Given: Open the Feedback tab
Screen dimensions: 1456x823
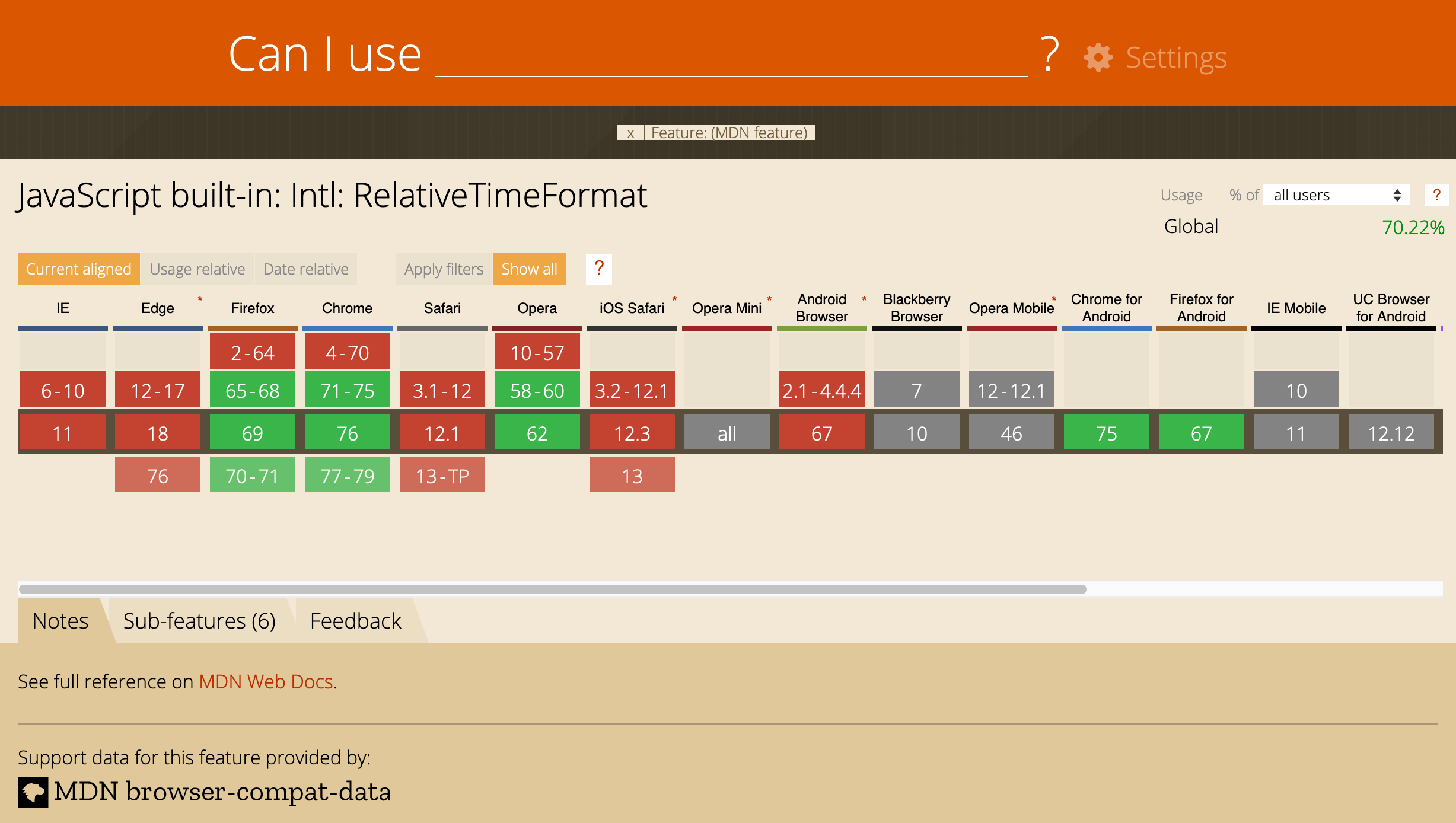Looking at the screenshot, I should 356,621.
